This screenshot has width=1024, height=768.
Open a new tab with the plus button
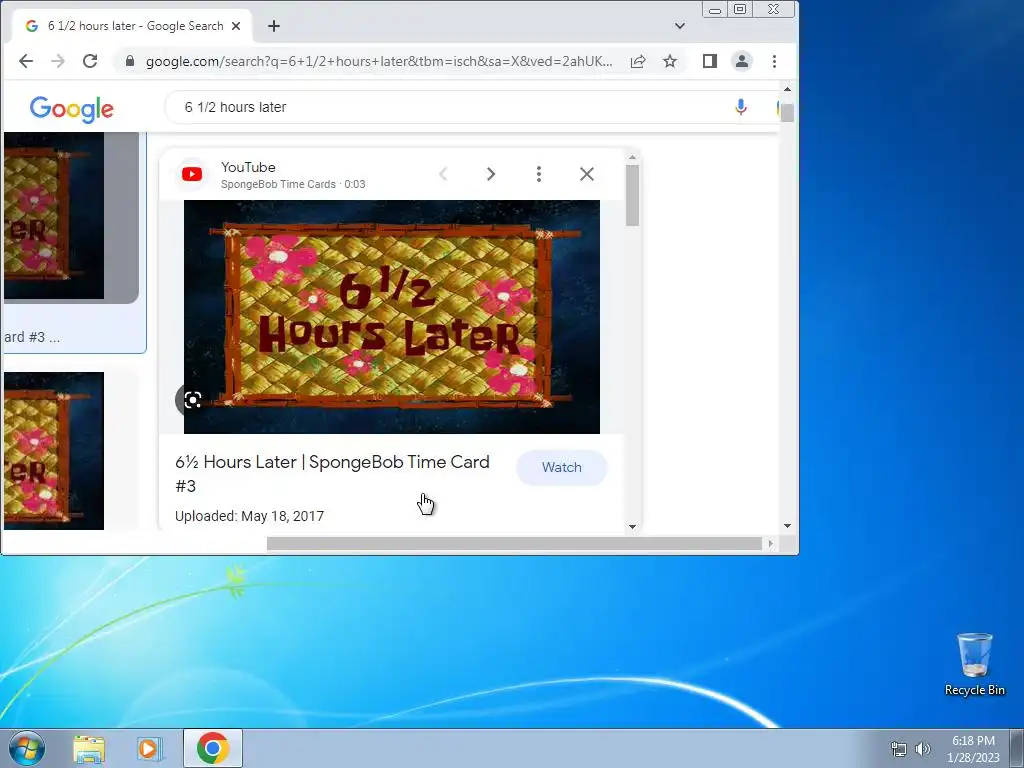point(274,26)
